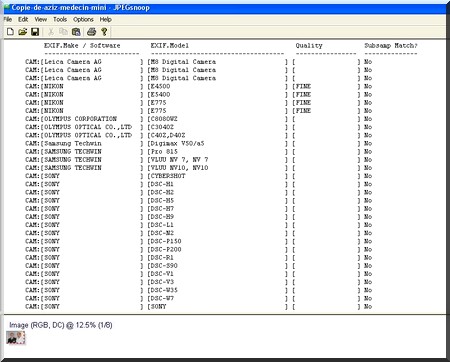This screenshot has height=362, width=450.
Task: Click the 'Quality' column header
Action: 309,46
